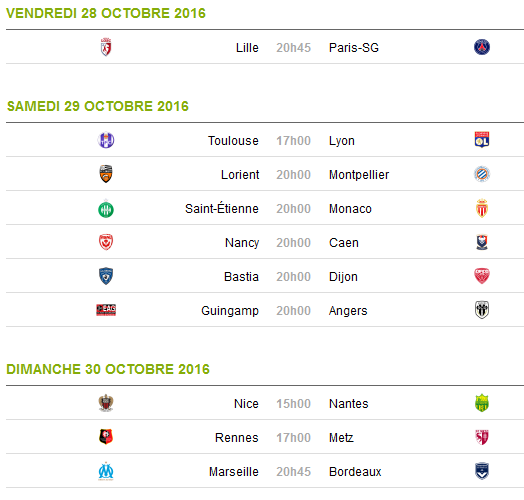Open the Toulouse team crest
The image size is (524, 500).
pos(106,140)
